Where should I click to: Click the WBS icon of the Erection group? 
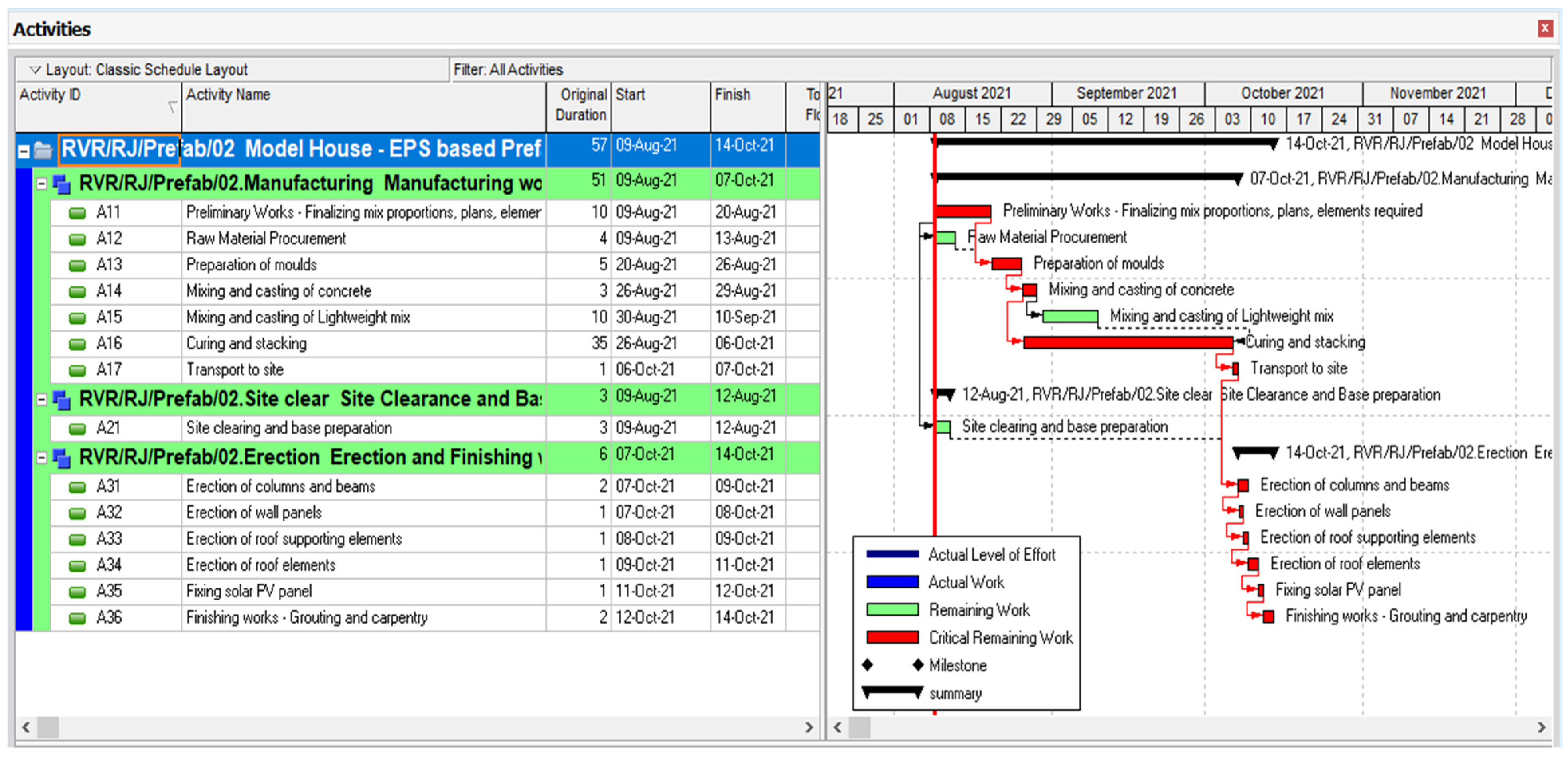(61, 458)
